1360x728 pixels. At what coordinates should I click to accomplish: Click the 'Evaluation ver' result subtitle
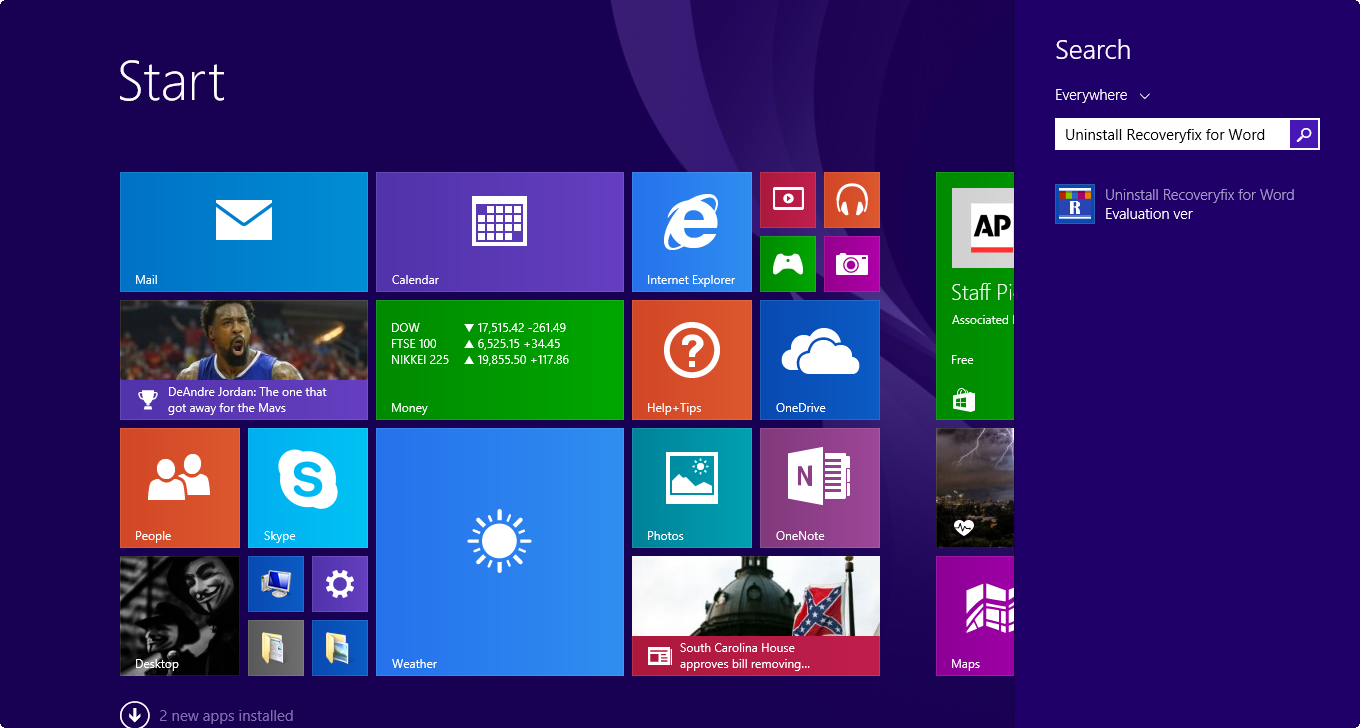(x=1149, y=214)
